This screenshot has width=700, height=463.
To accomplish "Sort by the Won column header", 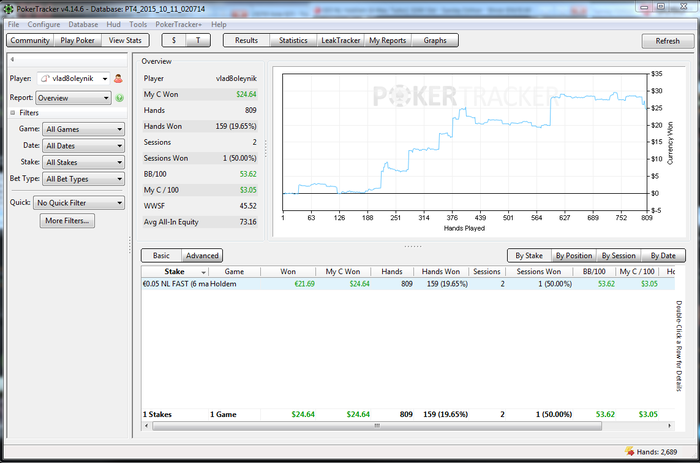I will click(288, 271).
